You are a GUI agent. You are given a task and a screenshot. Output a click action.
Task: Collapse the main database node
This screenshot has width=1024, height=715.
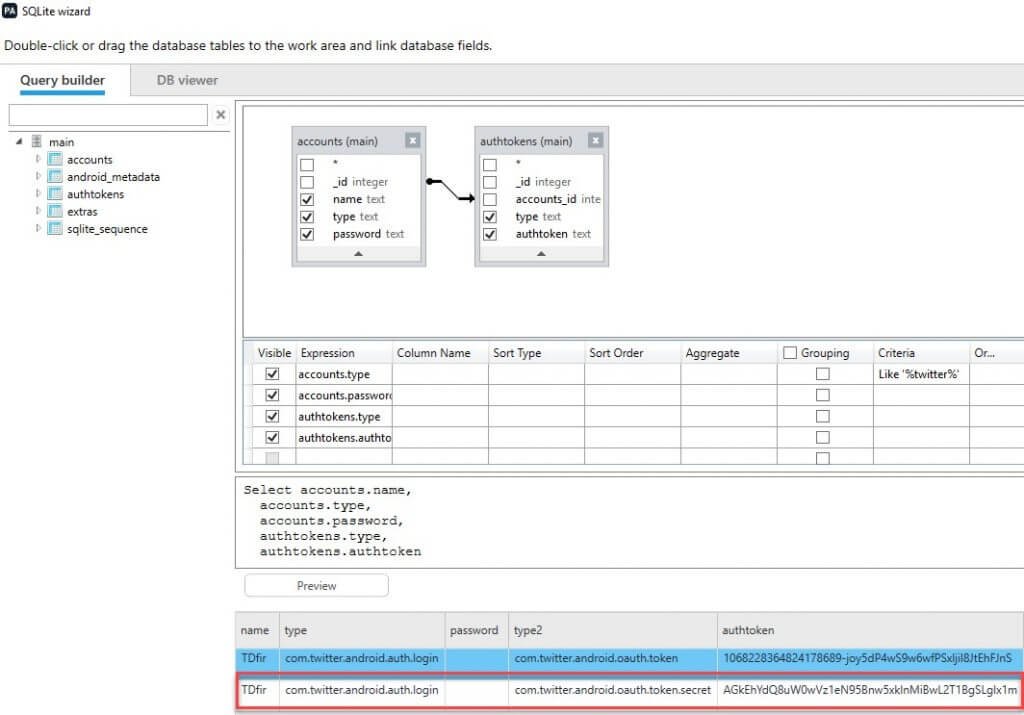19,141
